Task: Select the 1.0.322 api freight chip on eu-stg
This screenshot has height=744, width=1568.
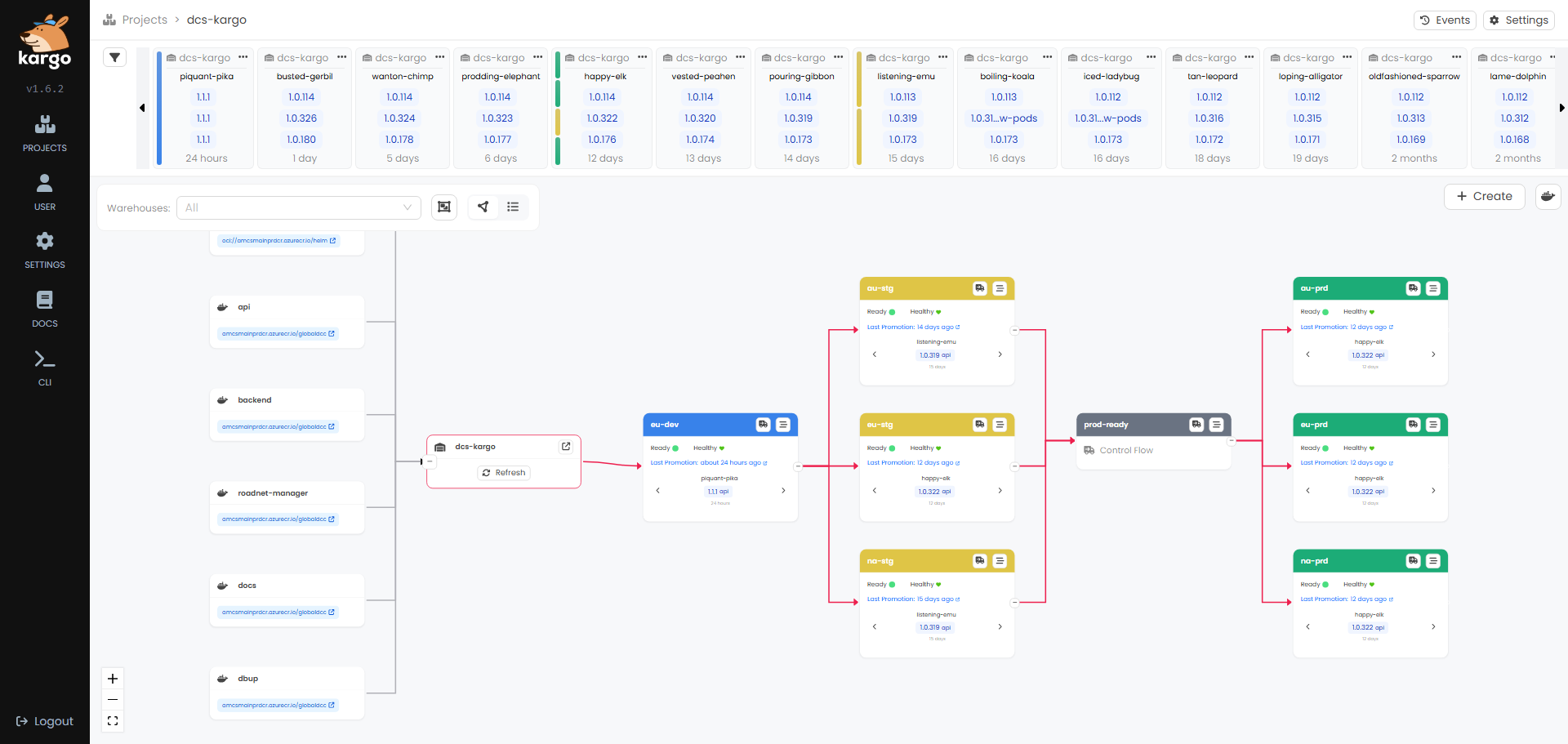Action: pyautogui.click(x=934, y=492)
